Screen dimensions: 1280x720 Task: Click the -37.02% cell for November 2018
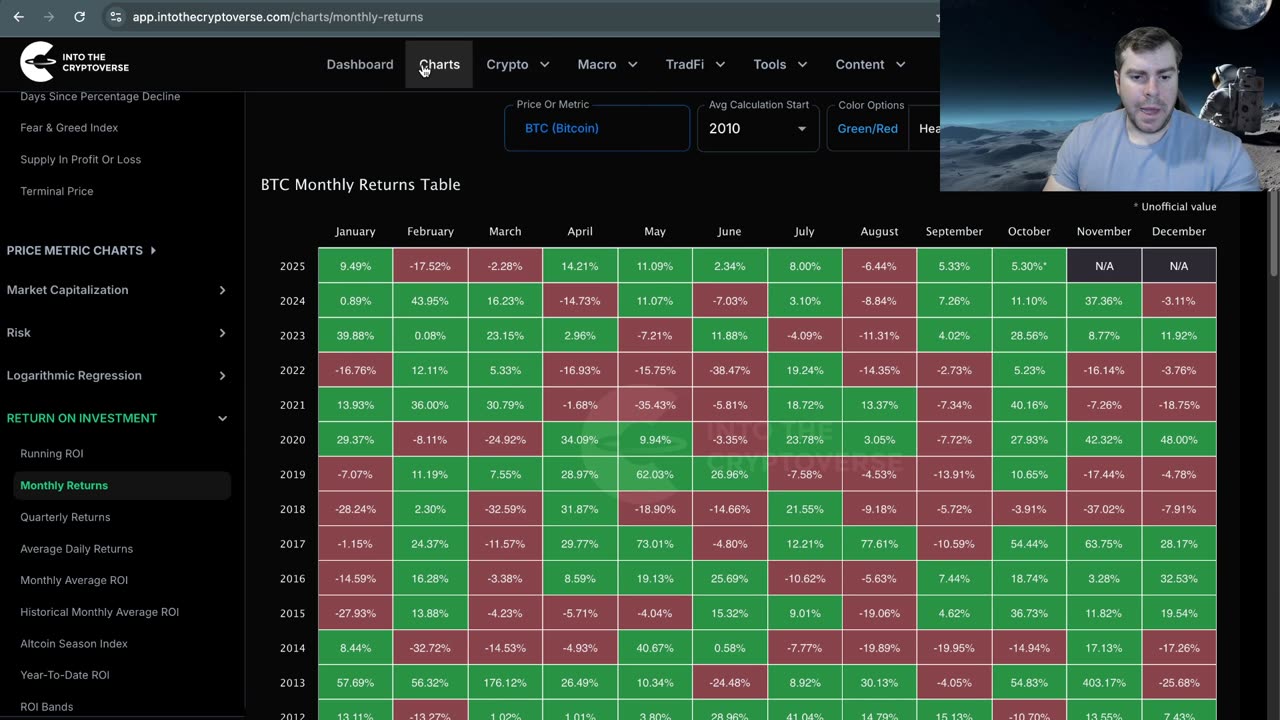1104,509
